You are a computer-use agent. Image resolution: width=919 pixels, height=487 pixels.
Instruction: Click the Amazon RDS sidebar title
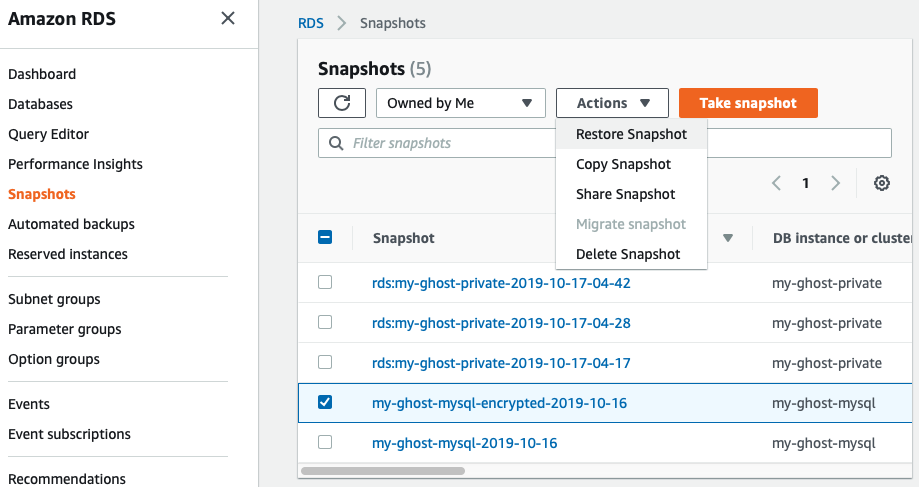62,19
